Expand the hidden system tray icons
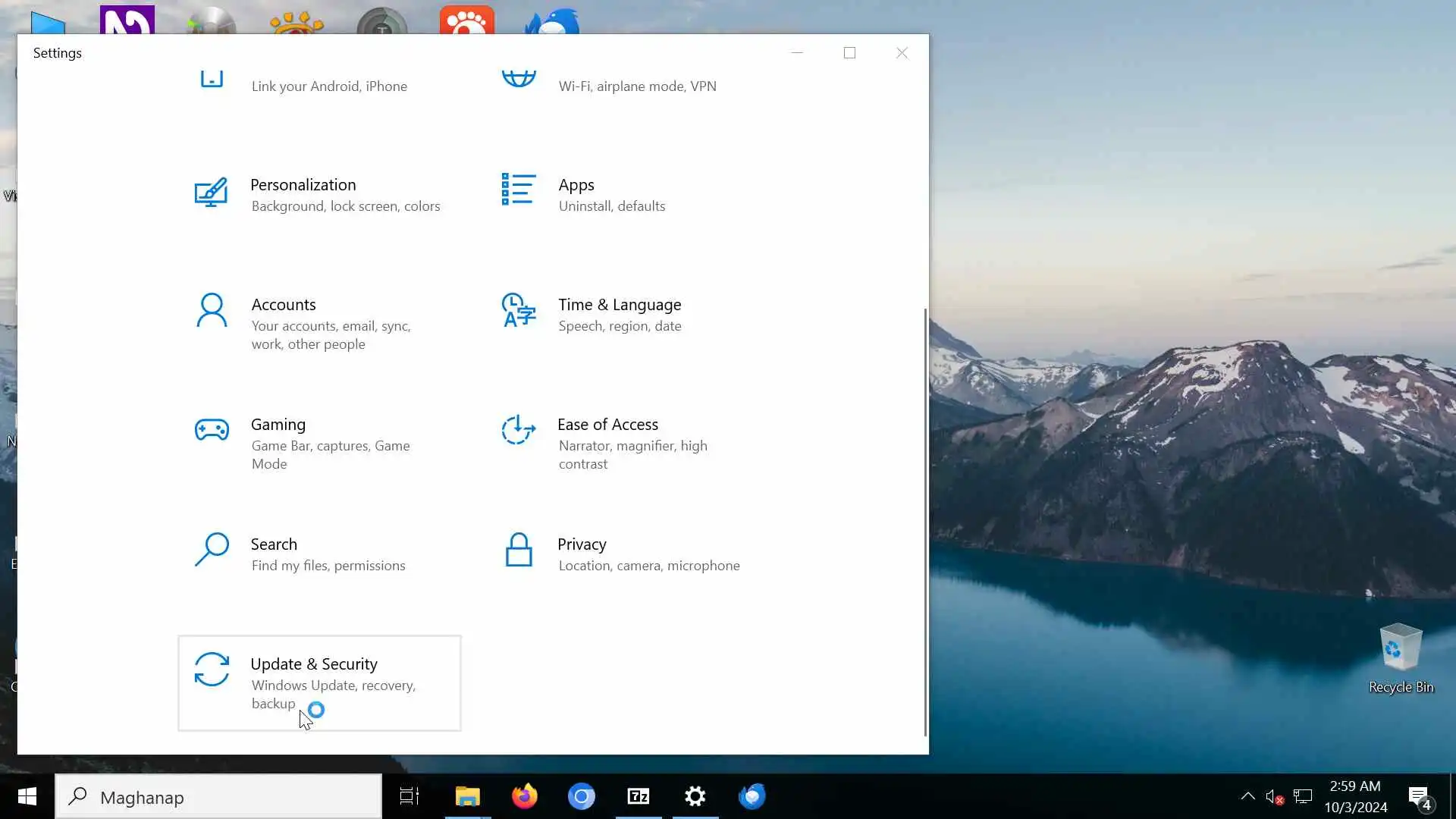Screen dimensions: 1456x819 pyautogui.click(x=1247, y=796)
